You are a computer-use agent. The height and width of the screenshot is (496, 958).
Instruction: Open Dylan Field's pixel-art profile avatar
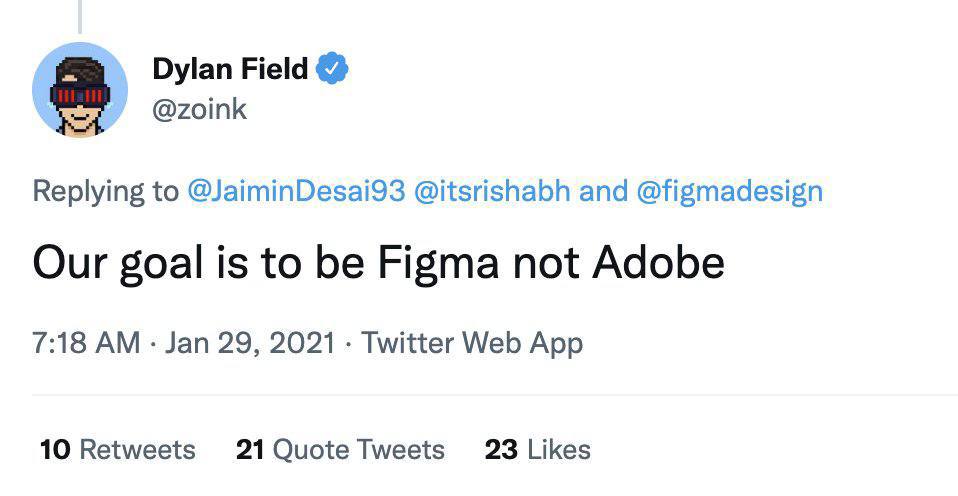(79, 90)
